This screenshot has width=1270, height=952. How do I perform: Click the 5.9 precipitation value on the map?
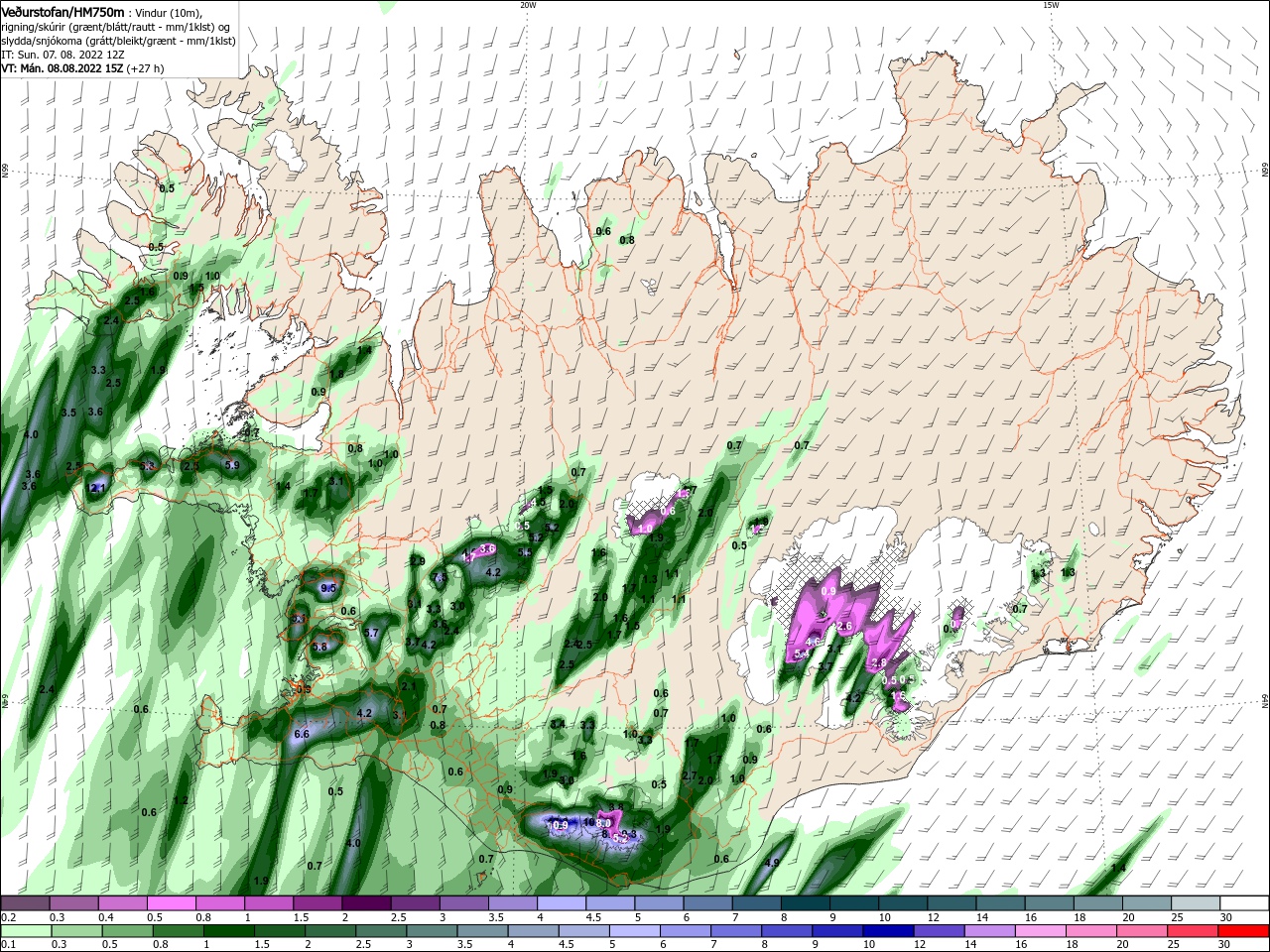(x=232, y=464)
